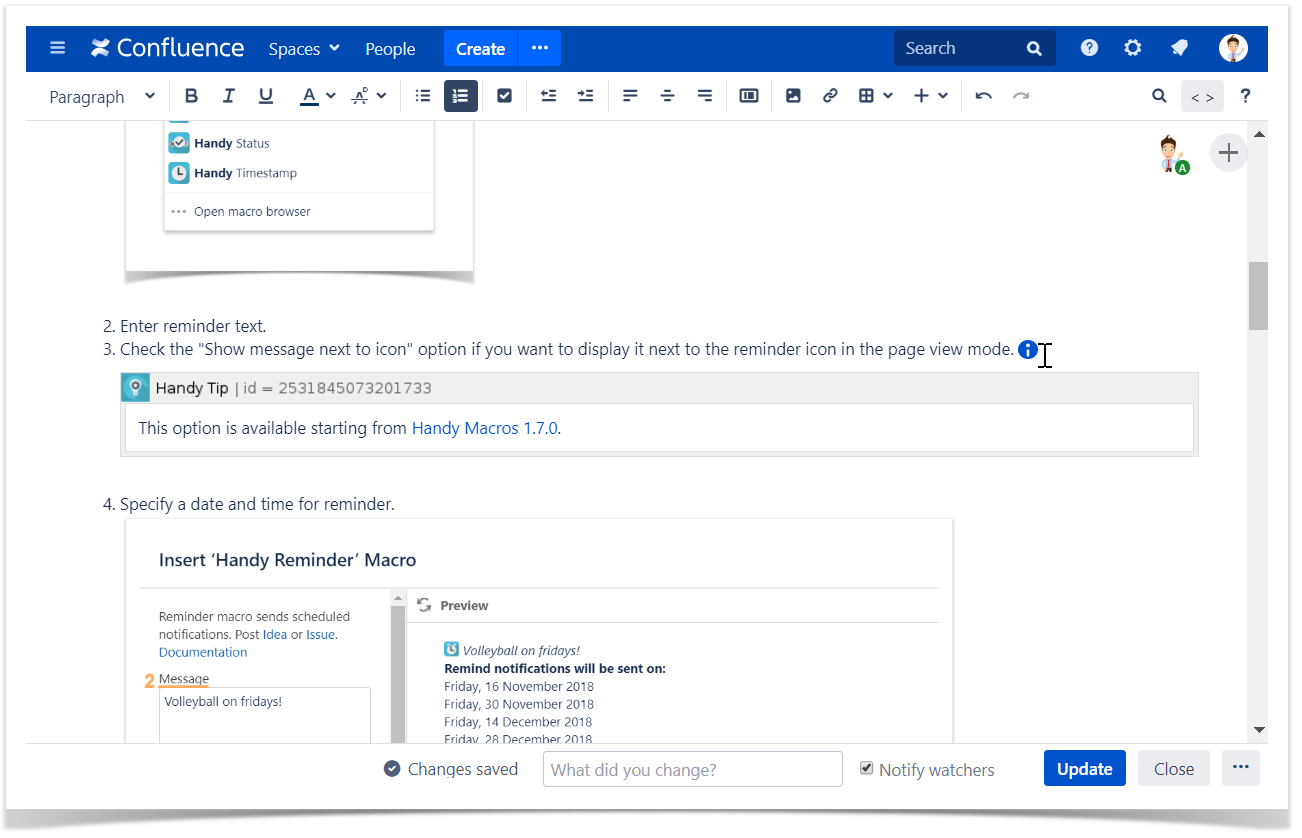The height and width of the screenshot is (838, 1302).
Task: Apply italic formatting
Action: click(x=228, y=96)
